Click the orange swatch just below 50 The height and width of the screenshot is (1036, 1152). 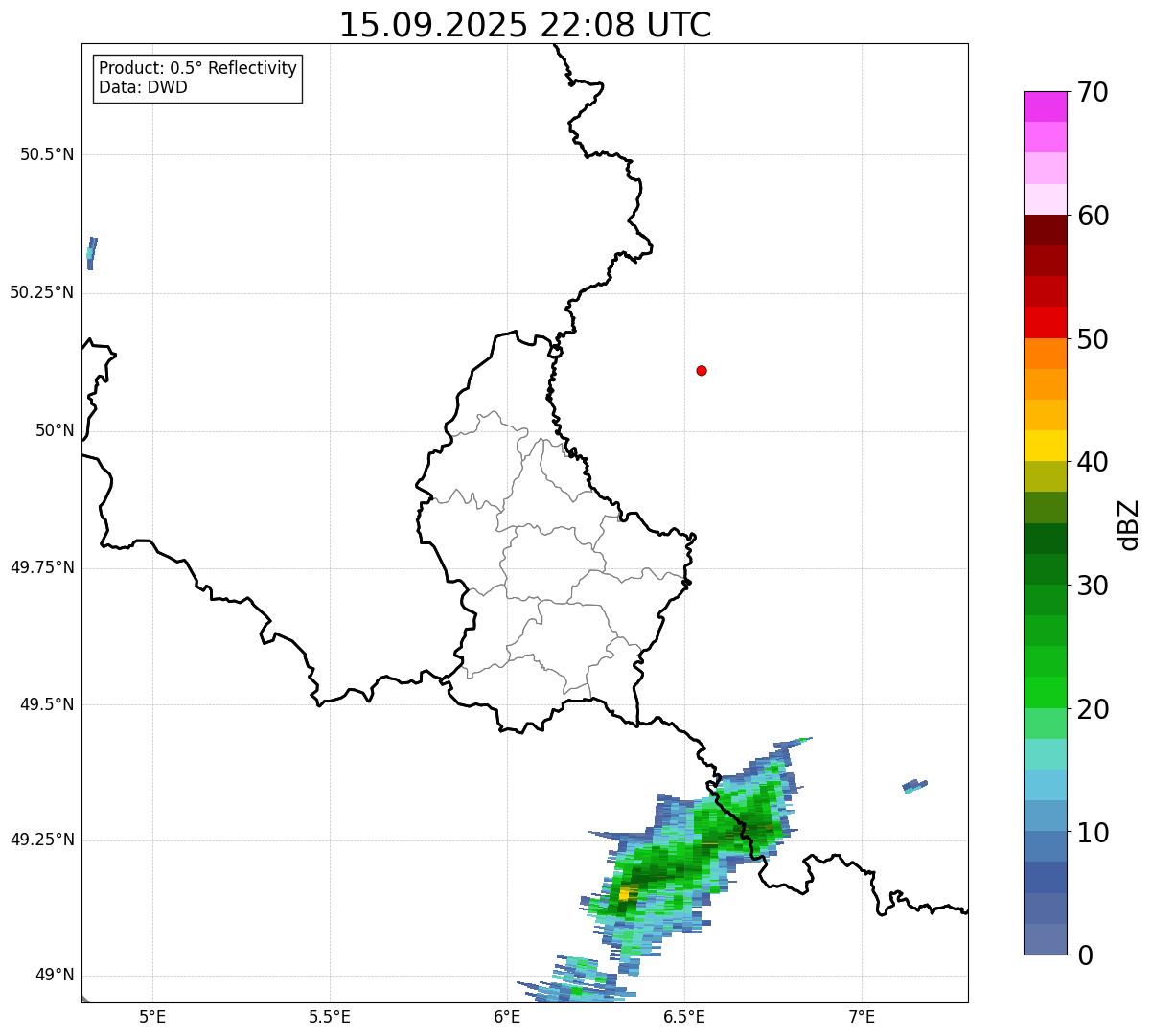coord(1045,354)
